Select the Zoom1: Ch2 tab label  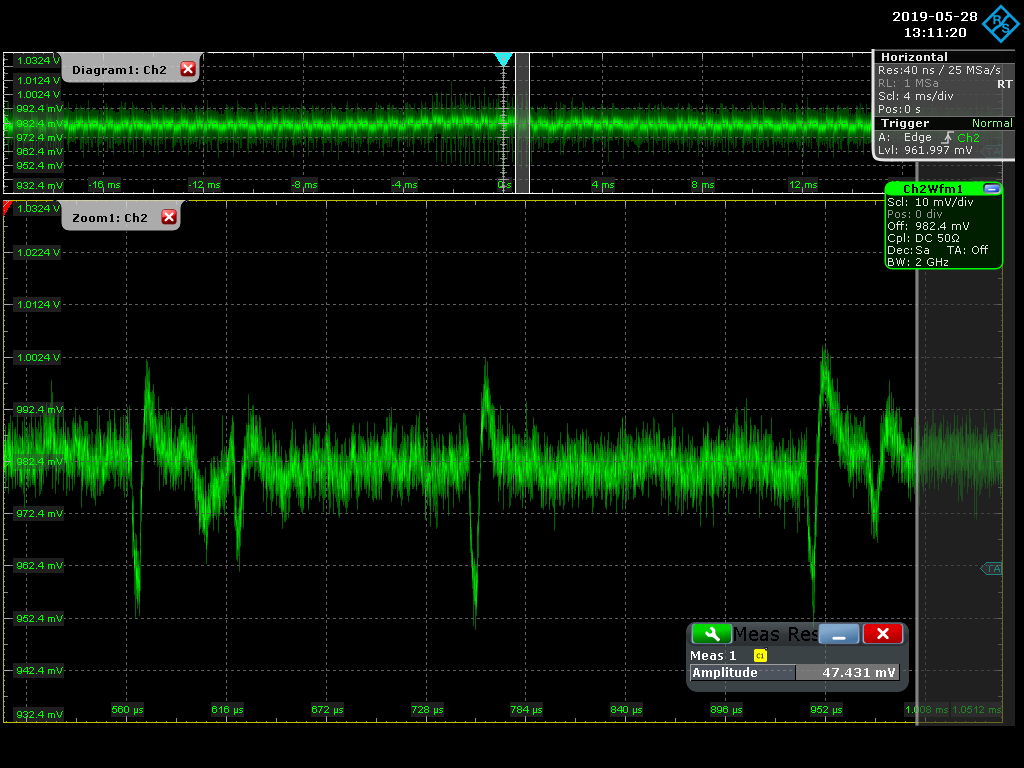pos(109,218)
